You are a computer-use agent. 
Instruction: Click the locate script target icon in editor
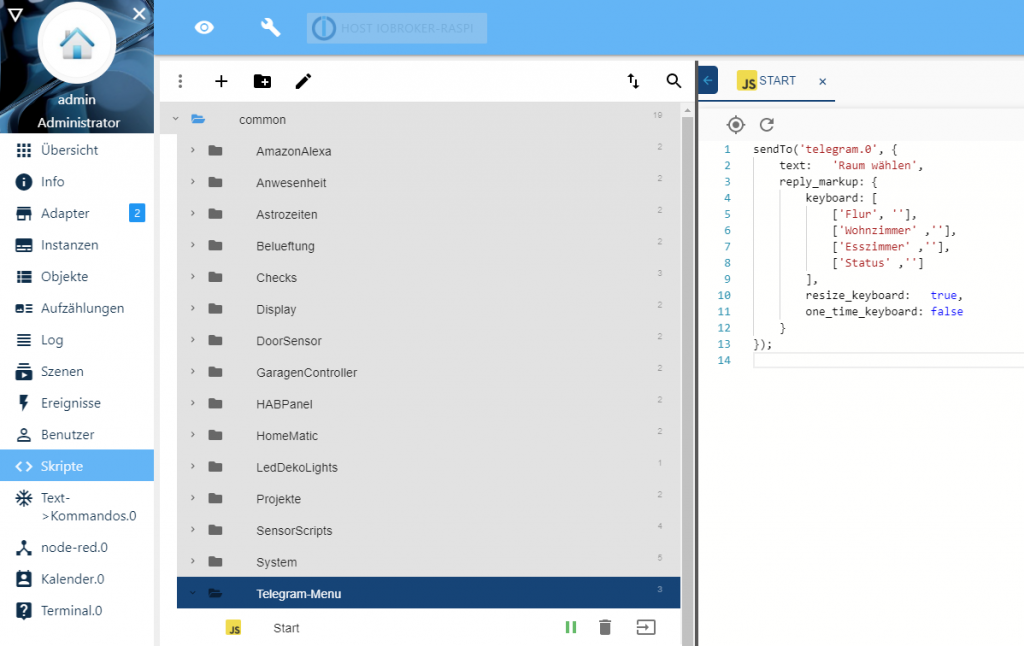(736, 125)
